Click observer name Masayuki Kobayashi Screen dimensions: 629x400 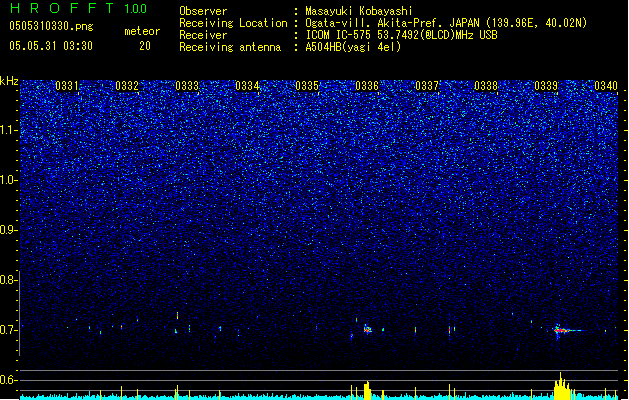pyautogui.click(x=359, y=11)
